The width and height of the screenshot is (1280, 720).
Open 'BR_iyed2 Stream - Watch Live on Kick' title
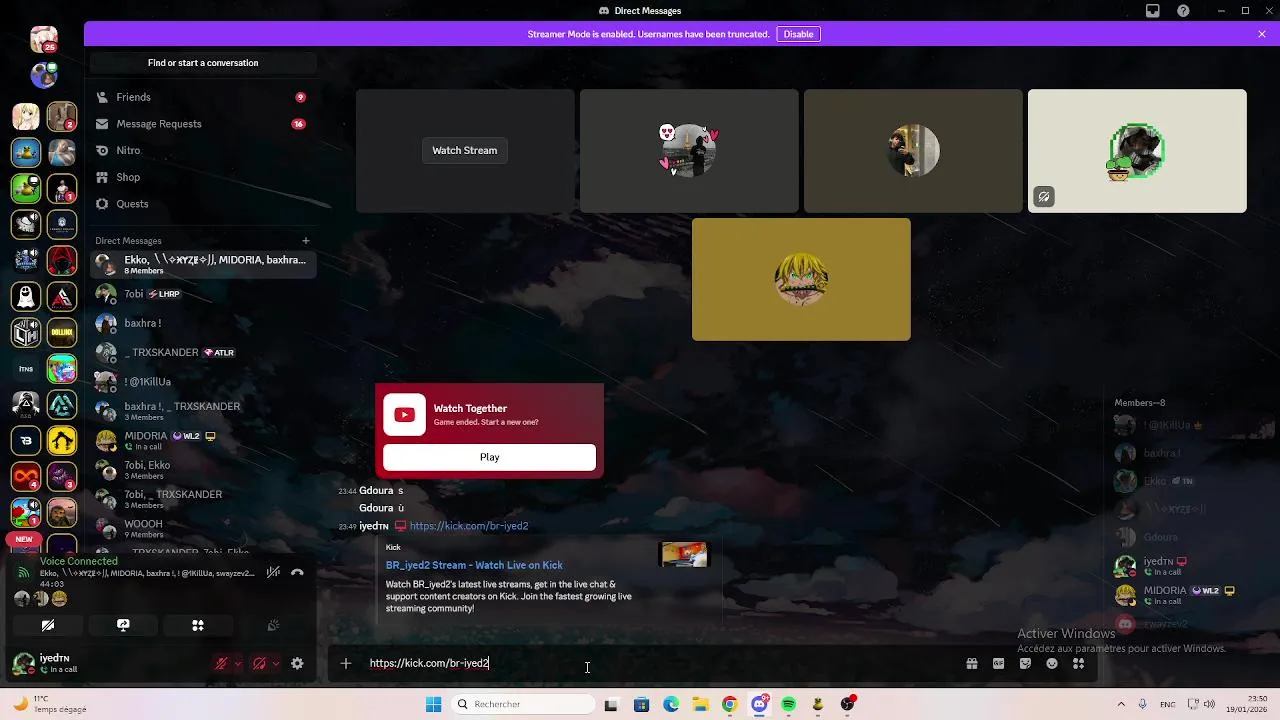click(x=474, y=565)
